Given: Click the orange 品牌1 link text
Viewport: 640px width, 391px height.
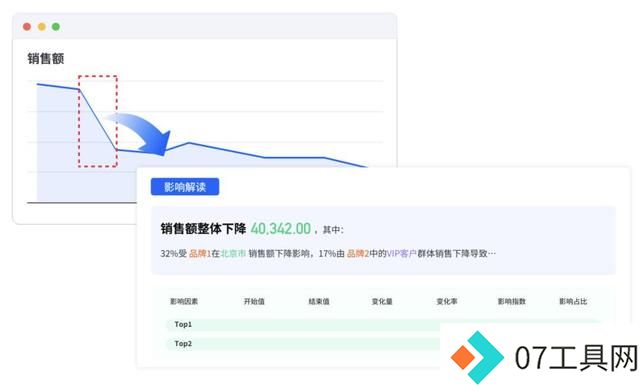Looking at the screenshot, I should [200, 253].
